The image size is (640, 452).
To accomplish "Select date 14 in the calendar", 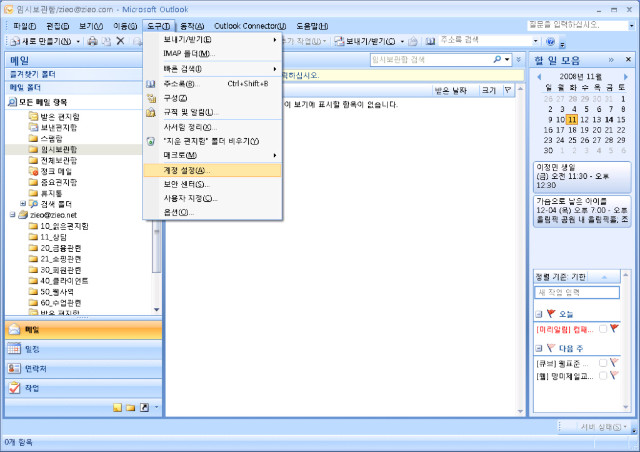I will coord(609,120).
